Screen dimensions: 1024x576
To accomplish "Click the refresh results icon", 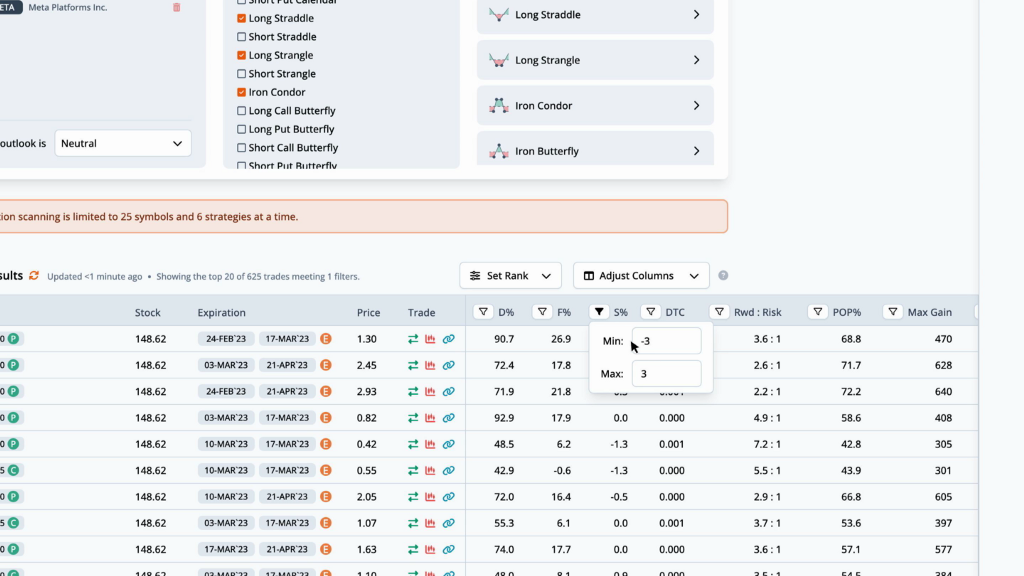I will [34, 276].
